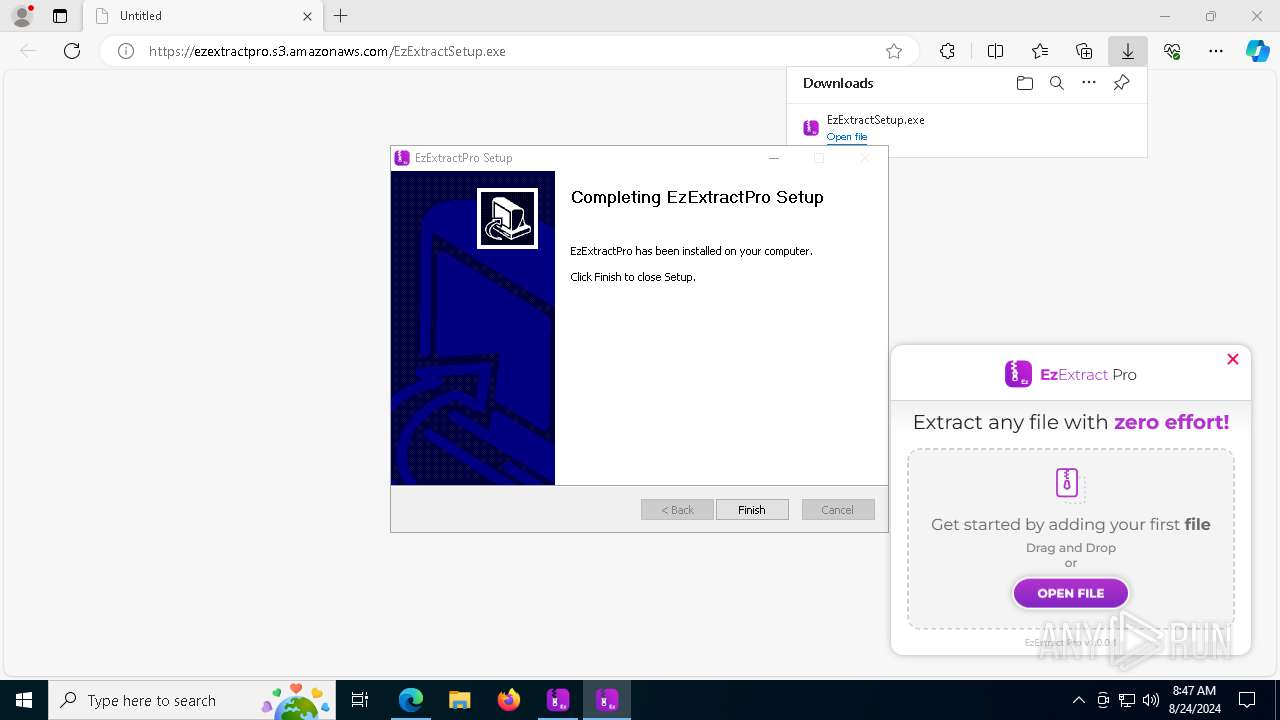Click the address bar URL field
This screenshot has height=720, width=1280.
510,51
